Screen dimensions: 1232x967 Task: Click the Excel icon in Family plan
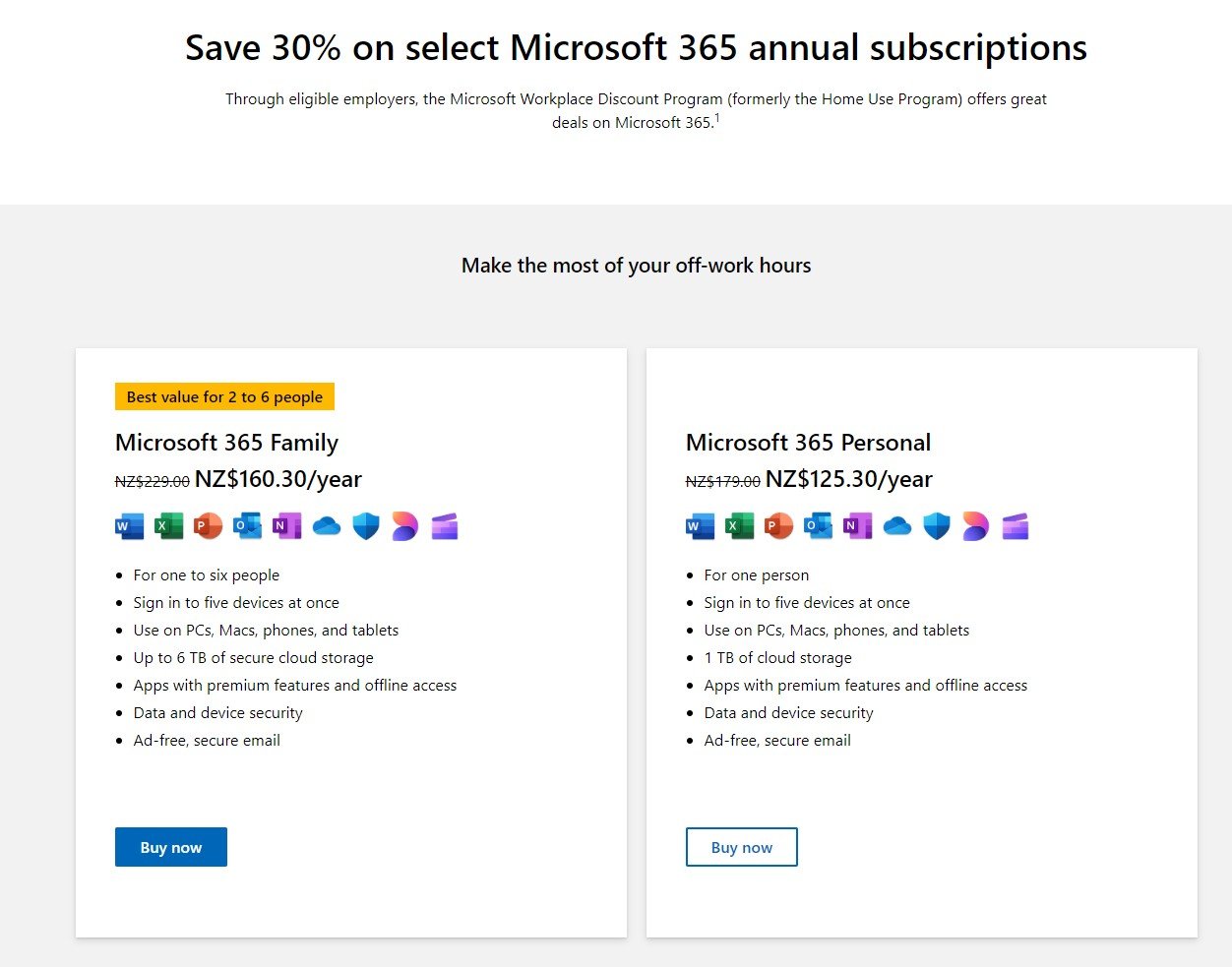tap(169, 526)
